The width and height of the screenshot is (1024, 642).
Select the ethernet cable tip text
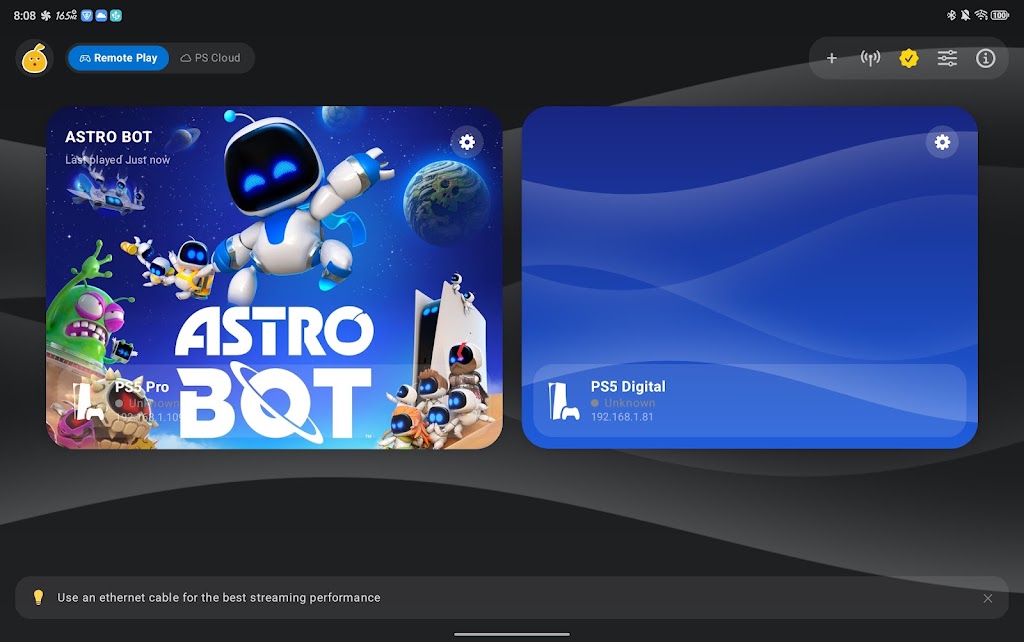tap(219, 598)
